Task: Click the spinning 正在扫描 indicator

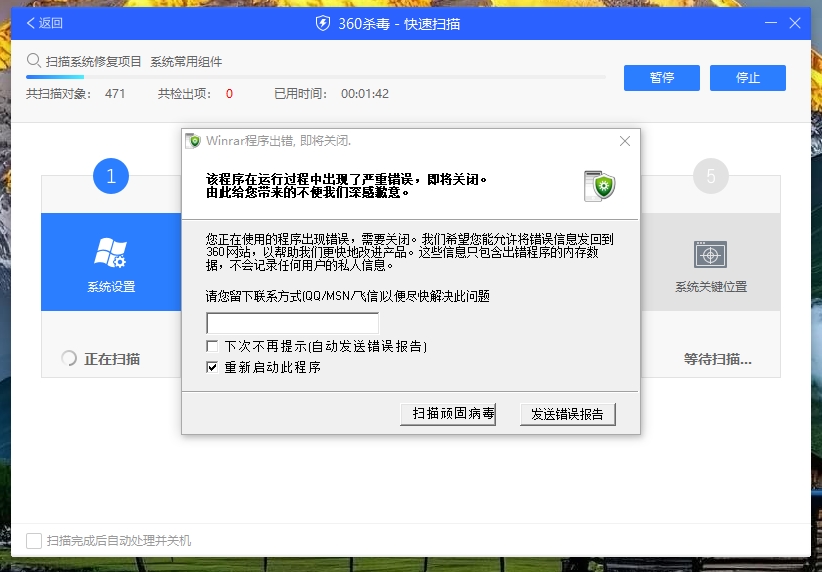Action: point(69,359)
